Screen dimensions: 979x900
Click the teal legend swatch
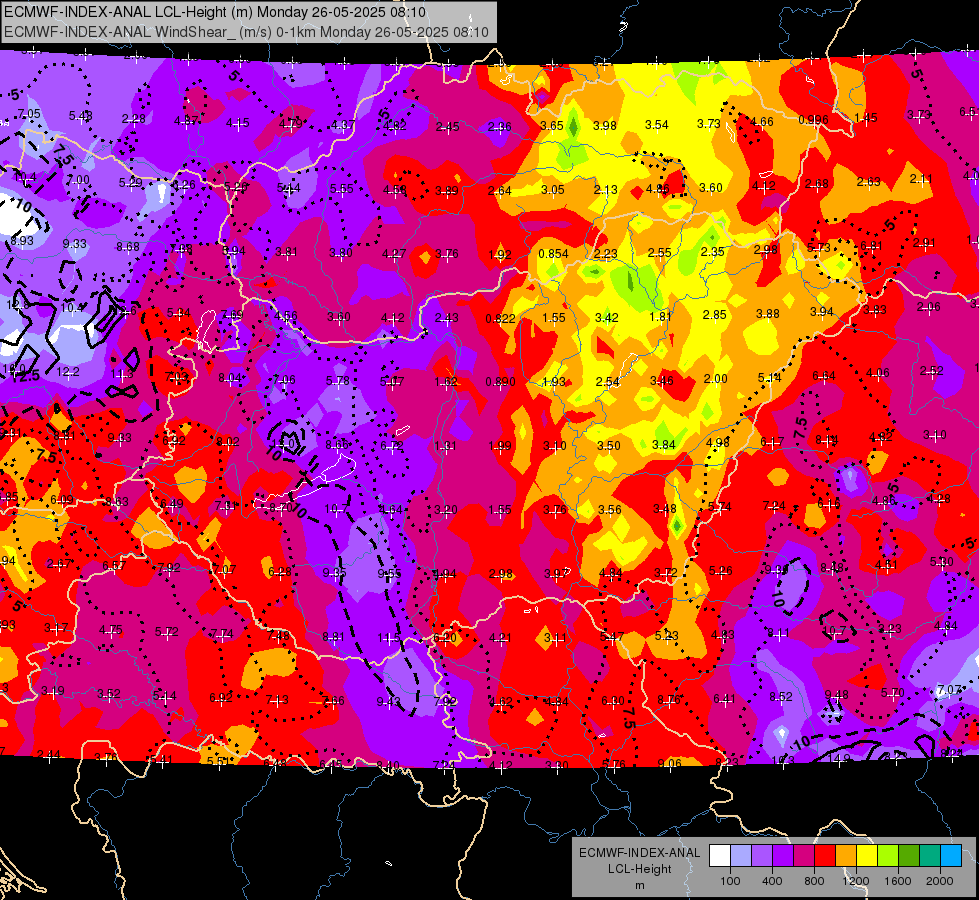pyautogui.click(x=930, y=856)
